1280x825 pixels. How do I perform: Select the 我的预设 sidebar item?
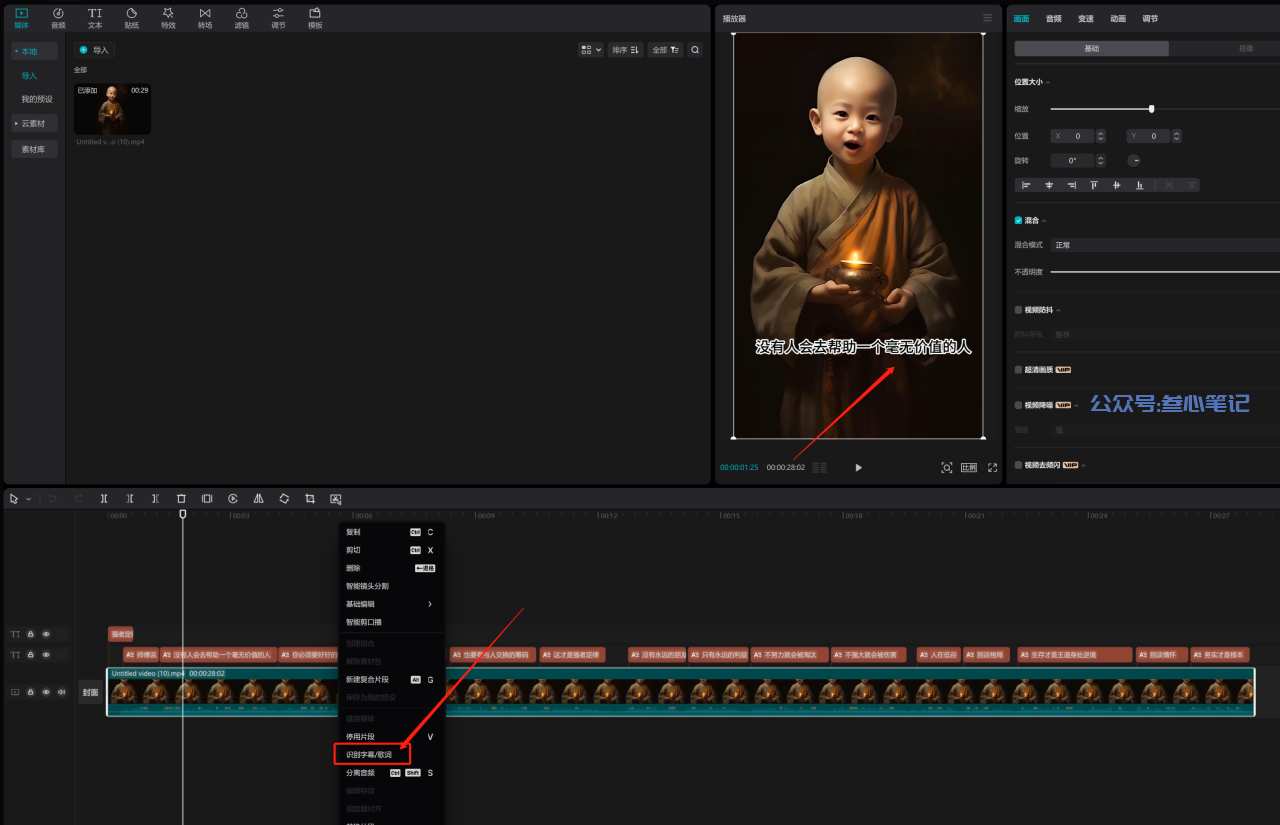tap(37, 99)
